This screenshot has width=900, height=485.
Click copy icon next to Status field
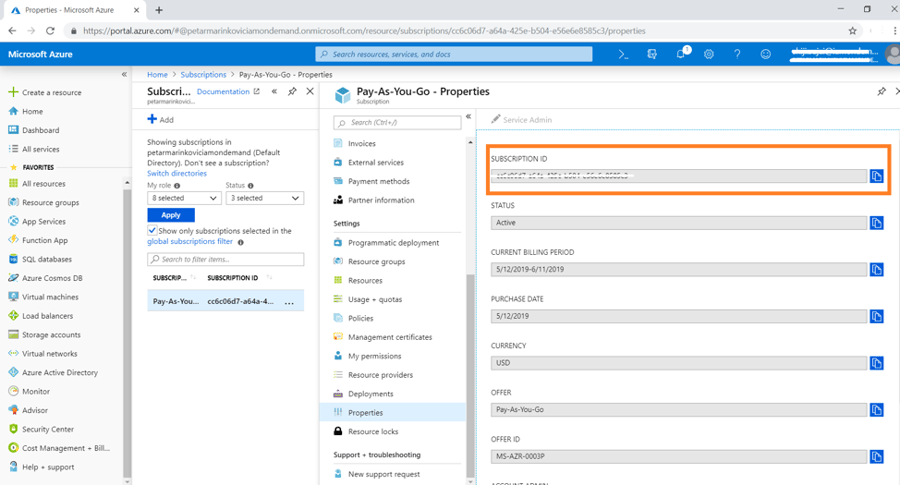[x=876, y=223]
